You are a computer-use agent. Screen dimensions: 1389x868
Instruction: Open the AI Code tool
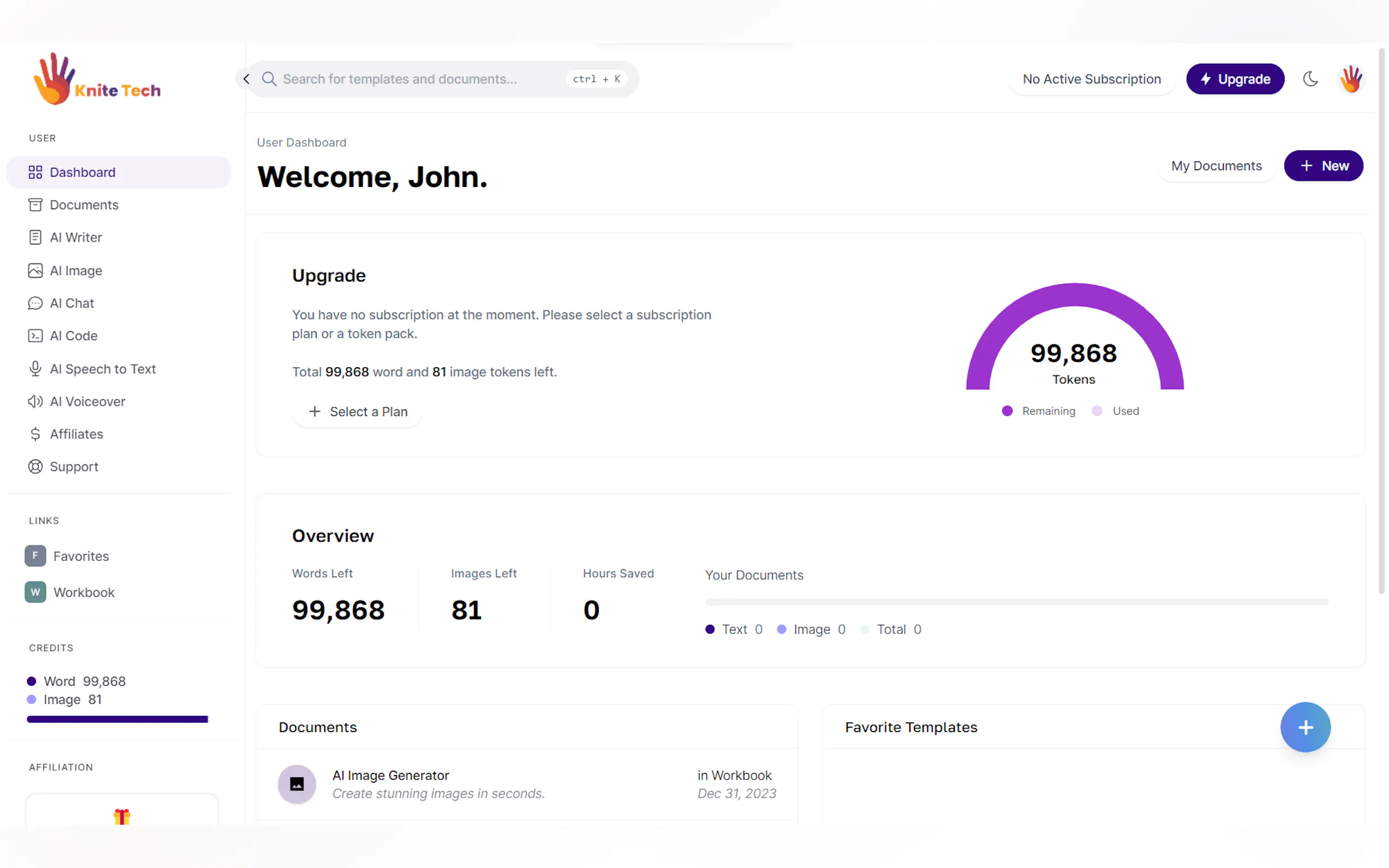pos(73,336)
